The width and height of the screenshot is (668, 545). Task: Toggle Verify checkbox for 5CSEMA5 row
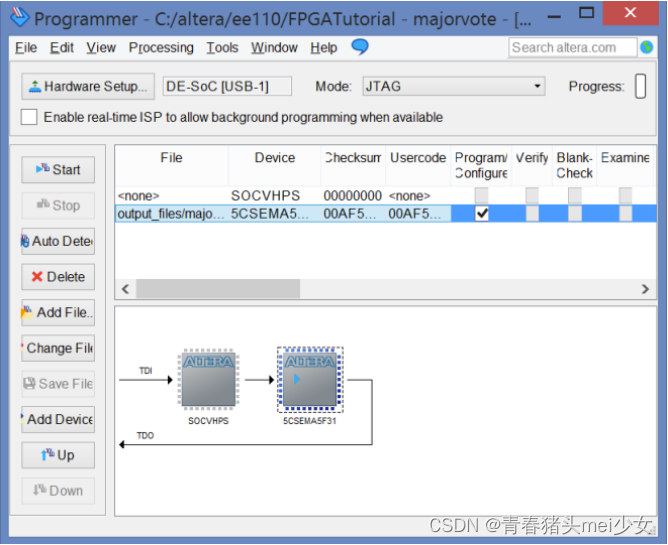[532, 213]
